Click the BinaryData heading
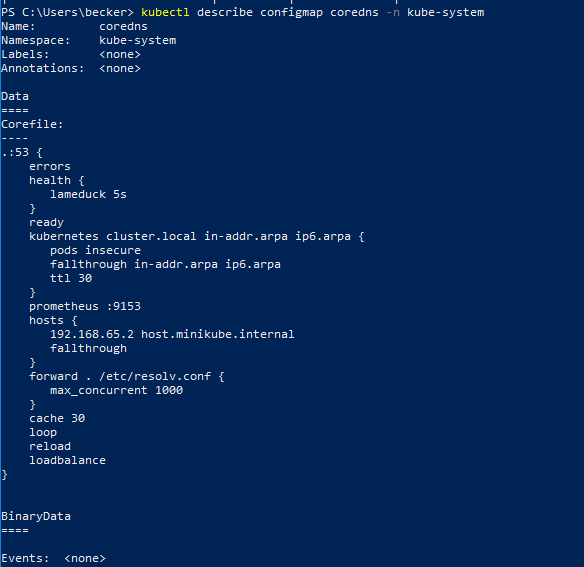Screen dimensions: 584x567 pos(36,516)
